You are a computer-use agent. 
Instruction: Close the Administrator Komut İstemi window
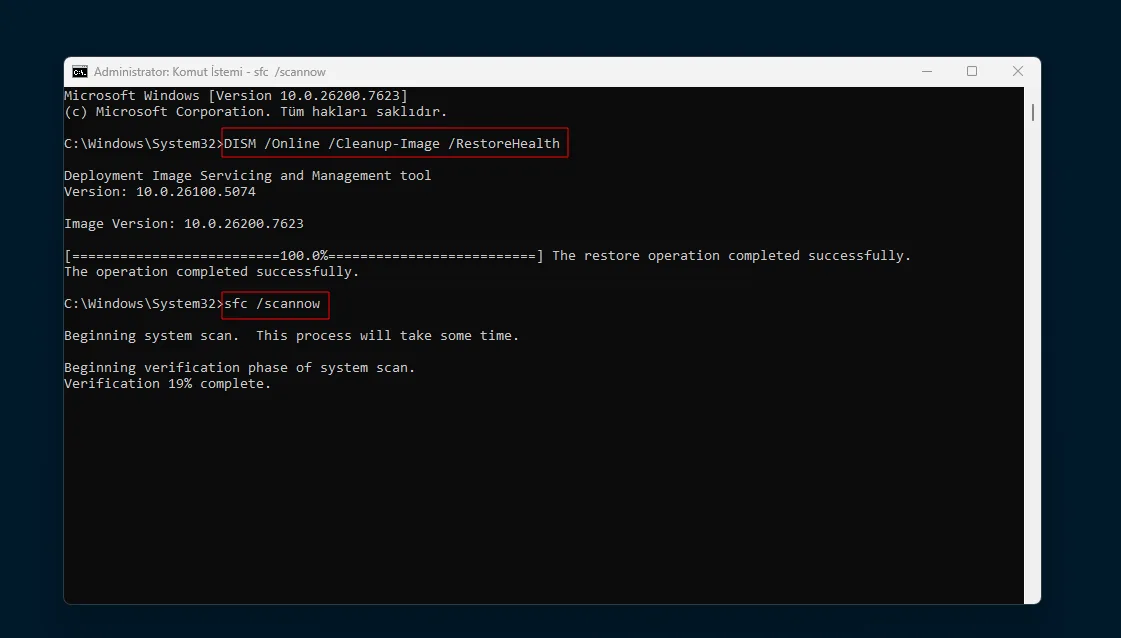point(1017,72)
